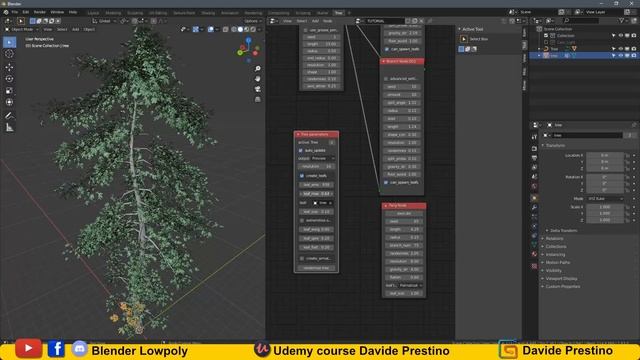Open the Output properties tab icon
The width and height of the screenshot is (640, 360).
click(534, 158)
